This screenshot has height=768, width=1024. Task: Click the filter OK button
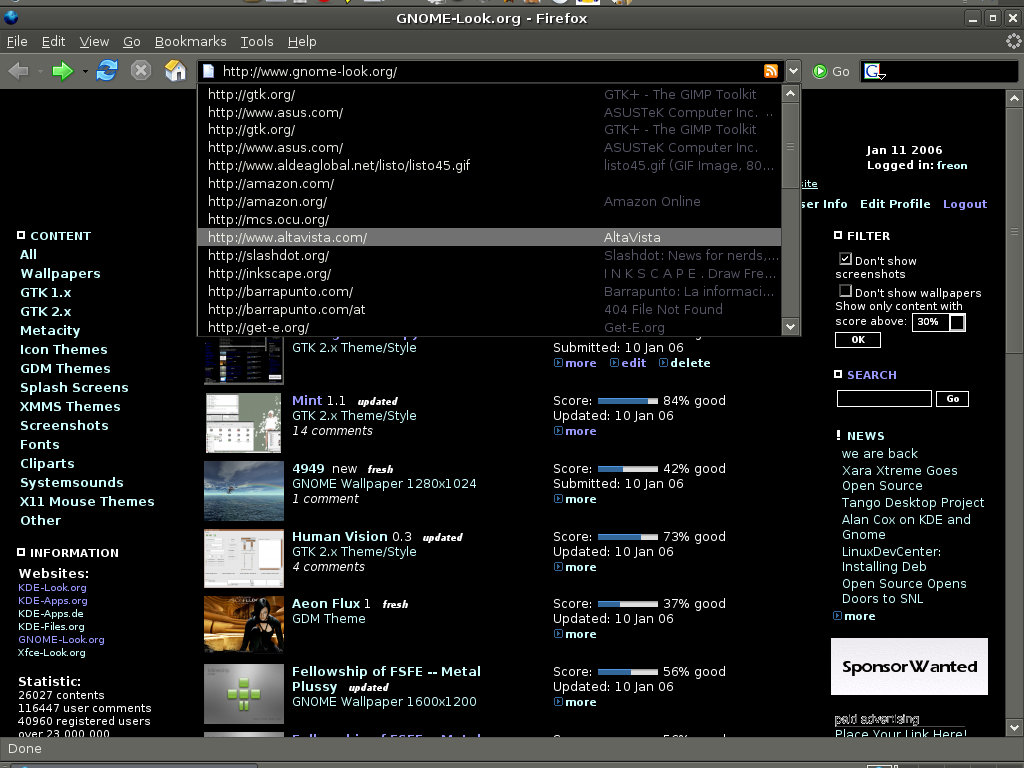(857, 340)
